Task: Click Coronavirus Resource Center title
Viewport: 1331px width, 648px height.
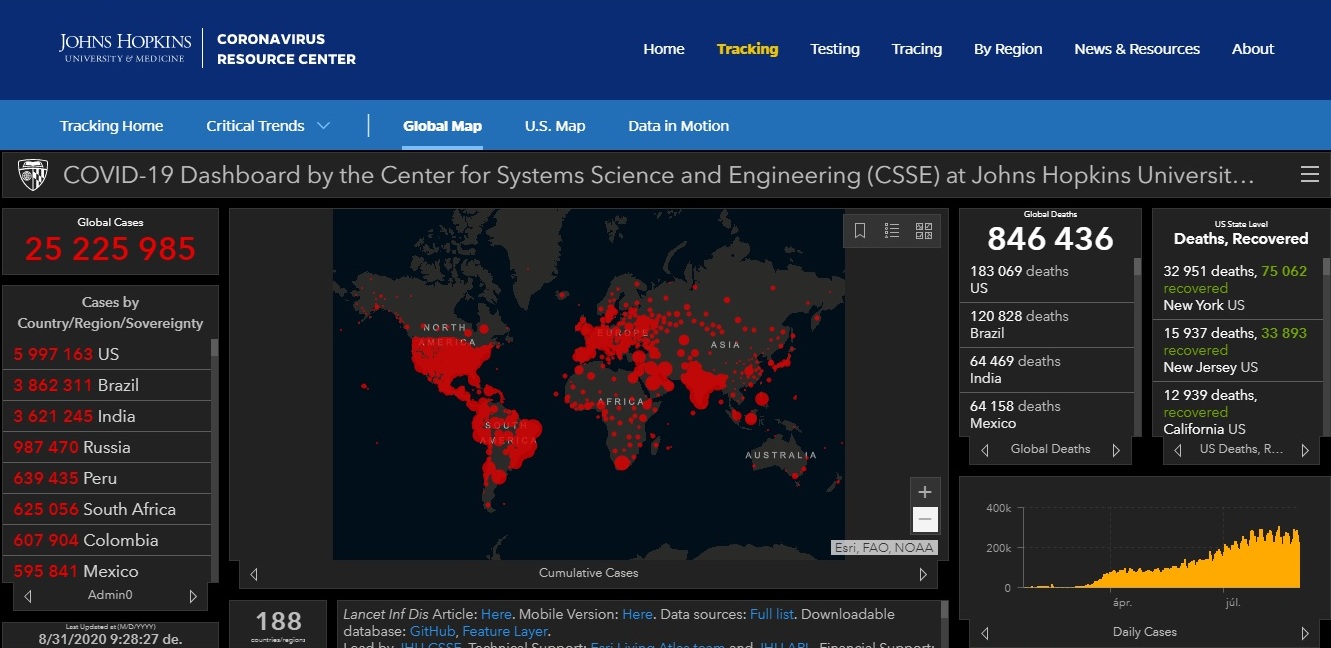Action: pyautogui.click(x=286, y=49)
